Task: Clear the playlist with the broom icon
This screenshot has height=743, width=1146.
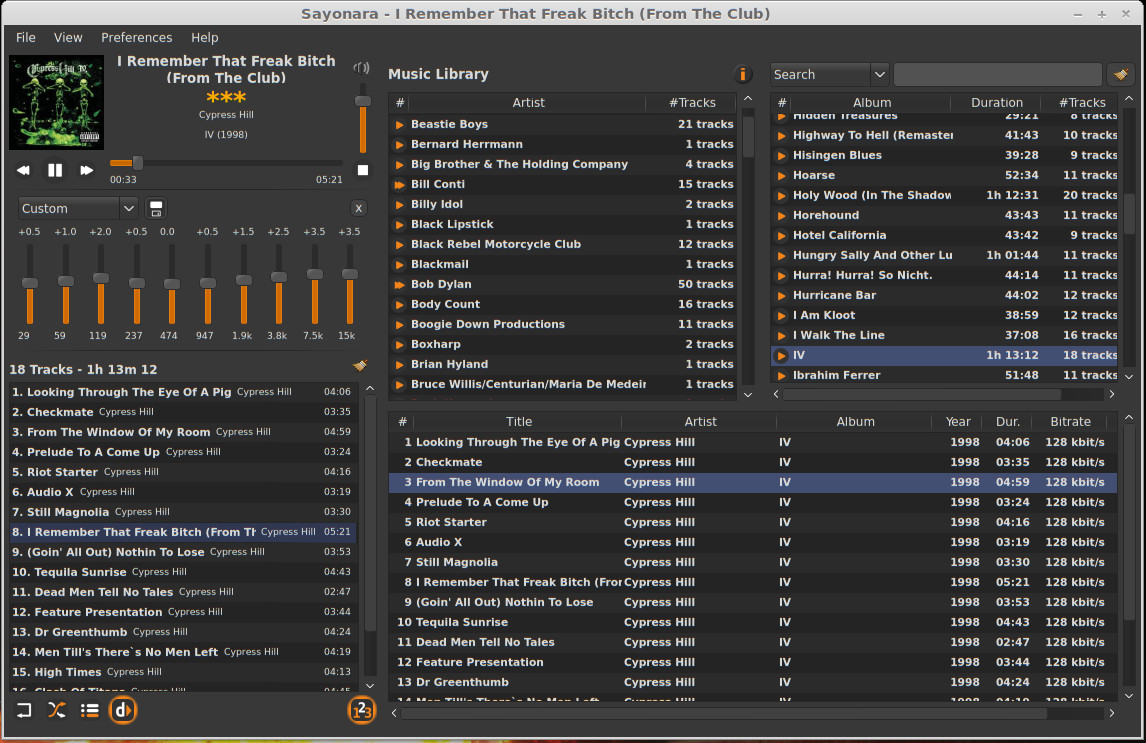Action: pyautogui.click(x=360, y=365)
